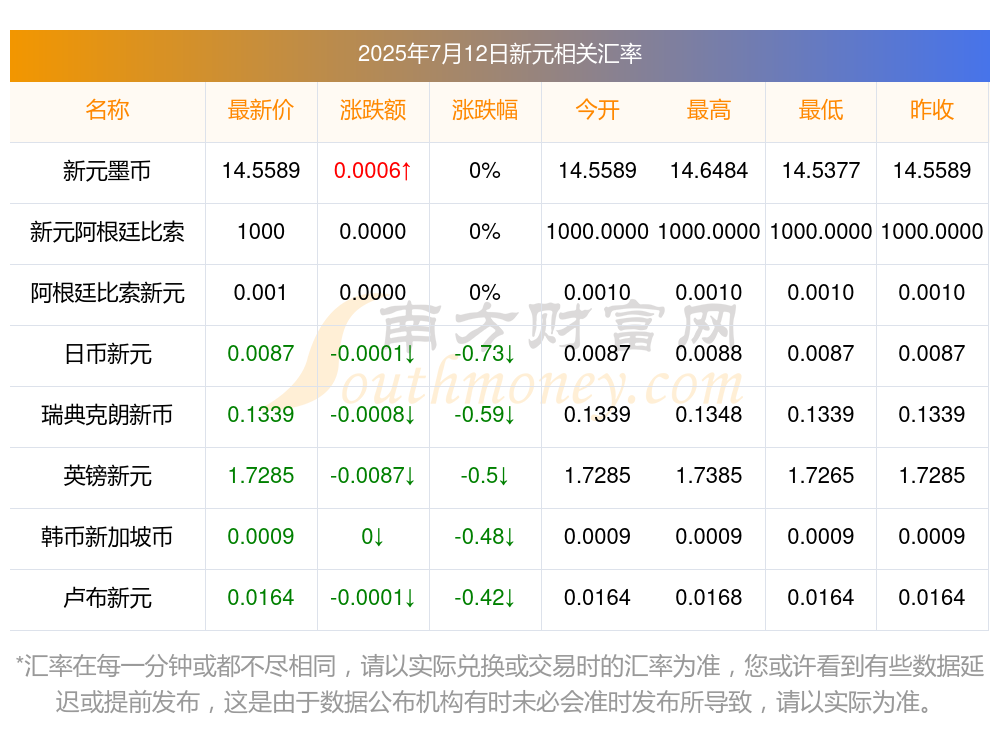The image size is (1000, 733).
Task: Select change amount -0.0087↓
Action: (x=373, y=475)
